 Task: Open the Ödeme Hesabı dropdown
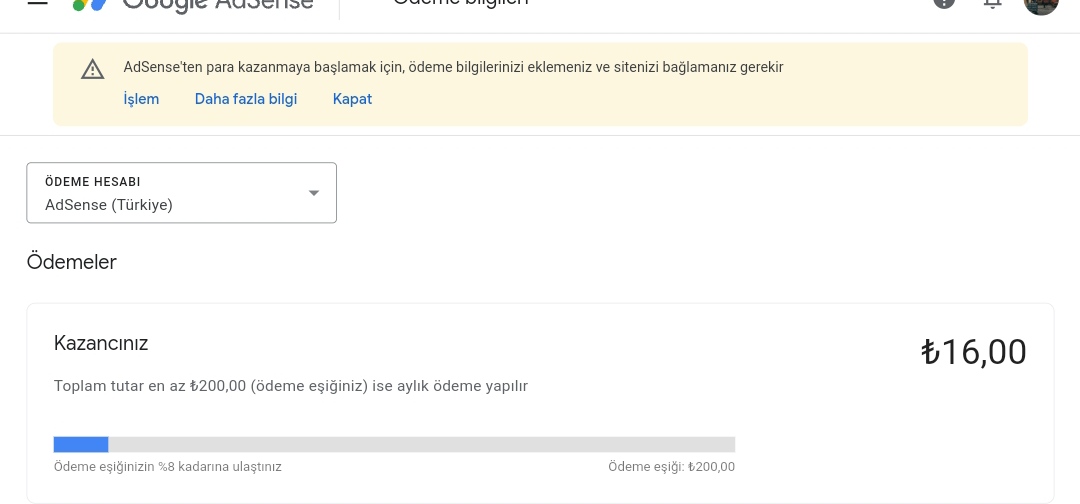(x=181, y=193)
